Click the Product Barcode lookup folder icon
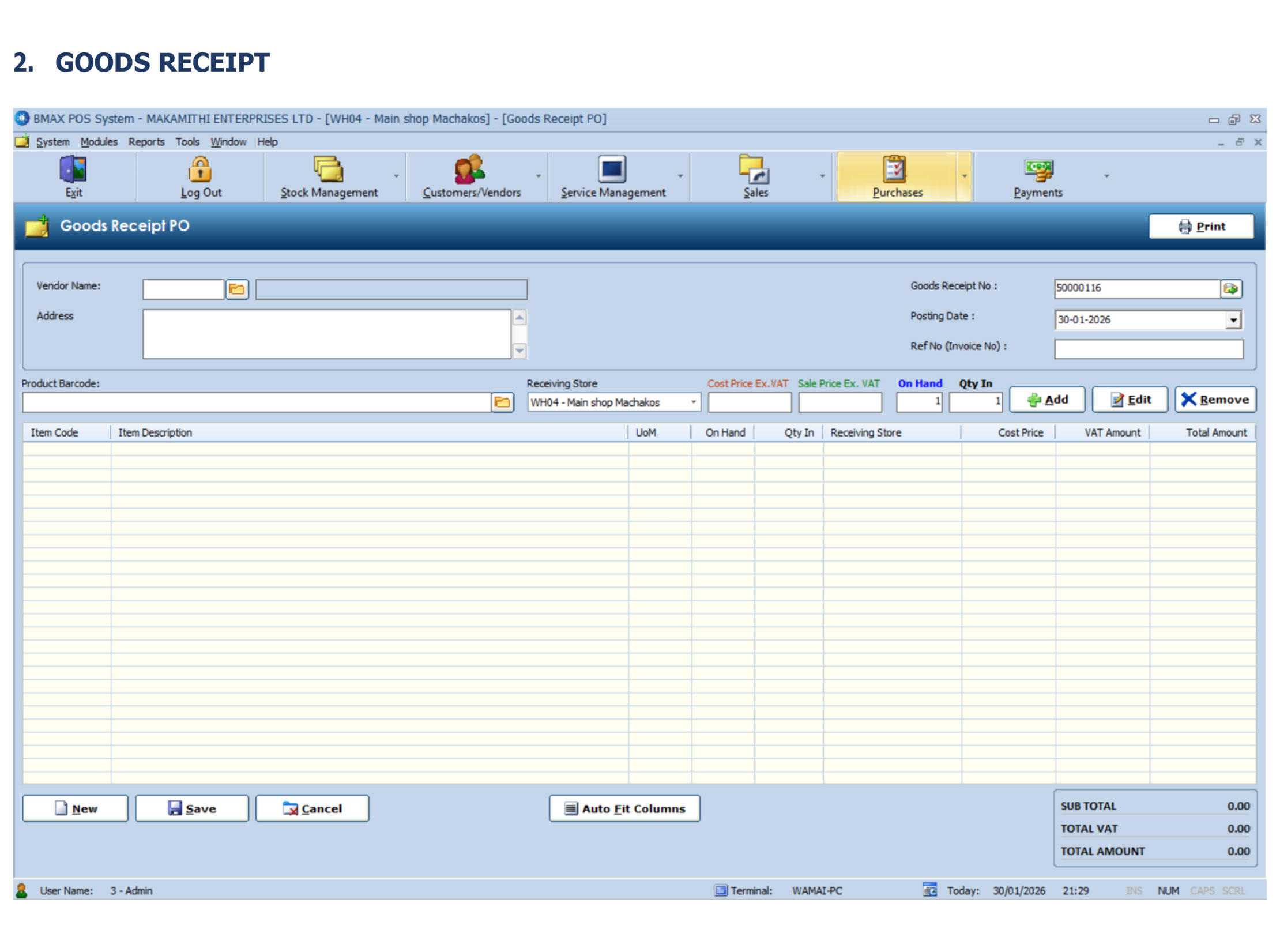This screenshot has height=952, width=1280. (502, 402)
